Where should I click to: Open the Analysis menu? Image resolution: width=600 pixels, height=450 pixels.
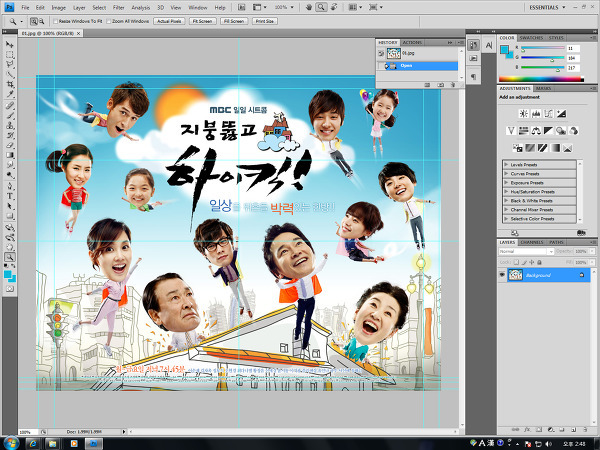140,7
